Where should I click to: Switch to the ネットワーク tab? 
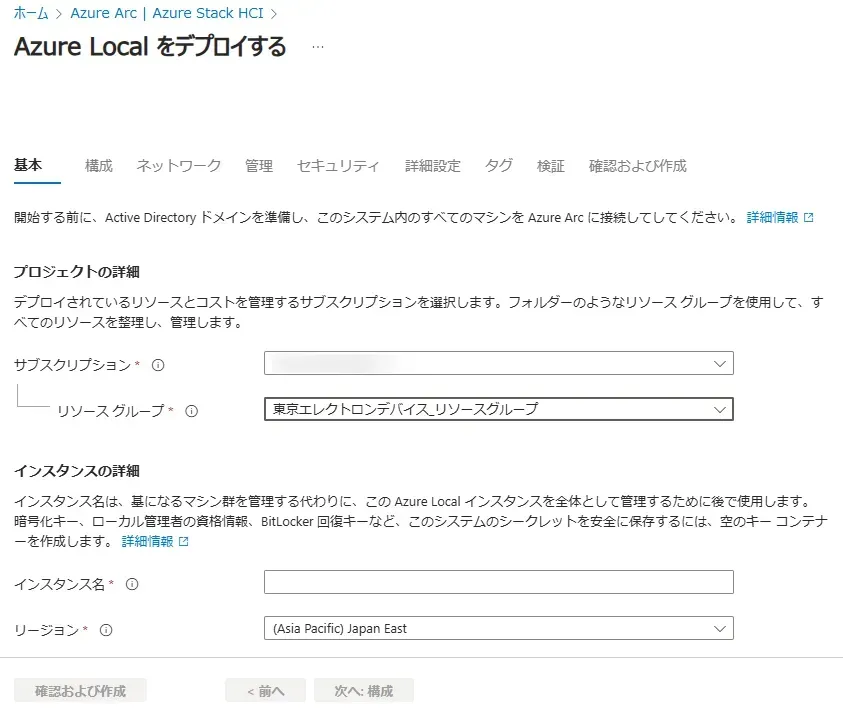click(177, 166)
